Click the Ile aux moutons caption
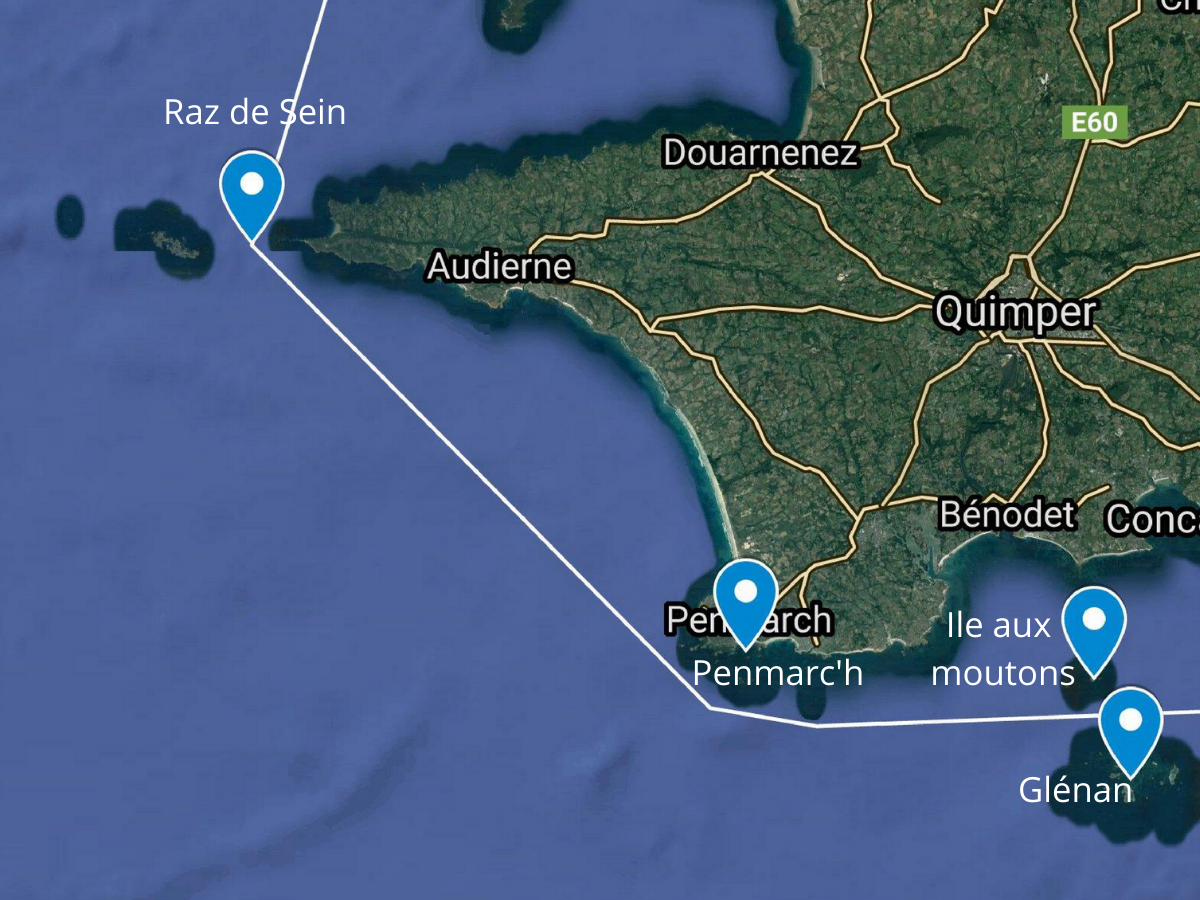 (1003, 649)
